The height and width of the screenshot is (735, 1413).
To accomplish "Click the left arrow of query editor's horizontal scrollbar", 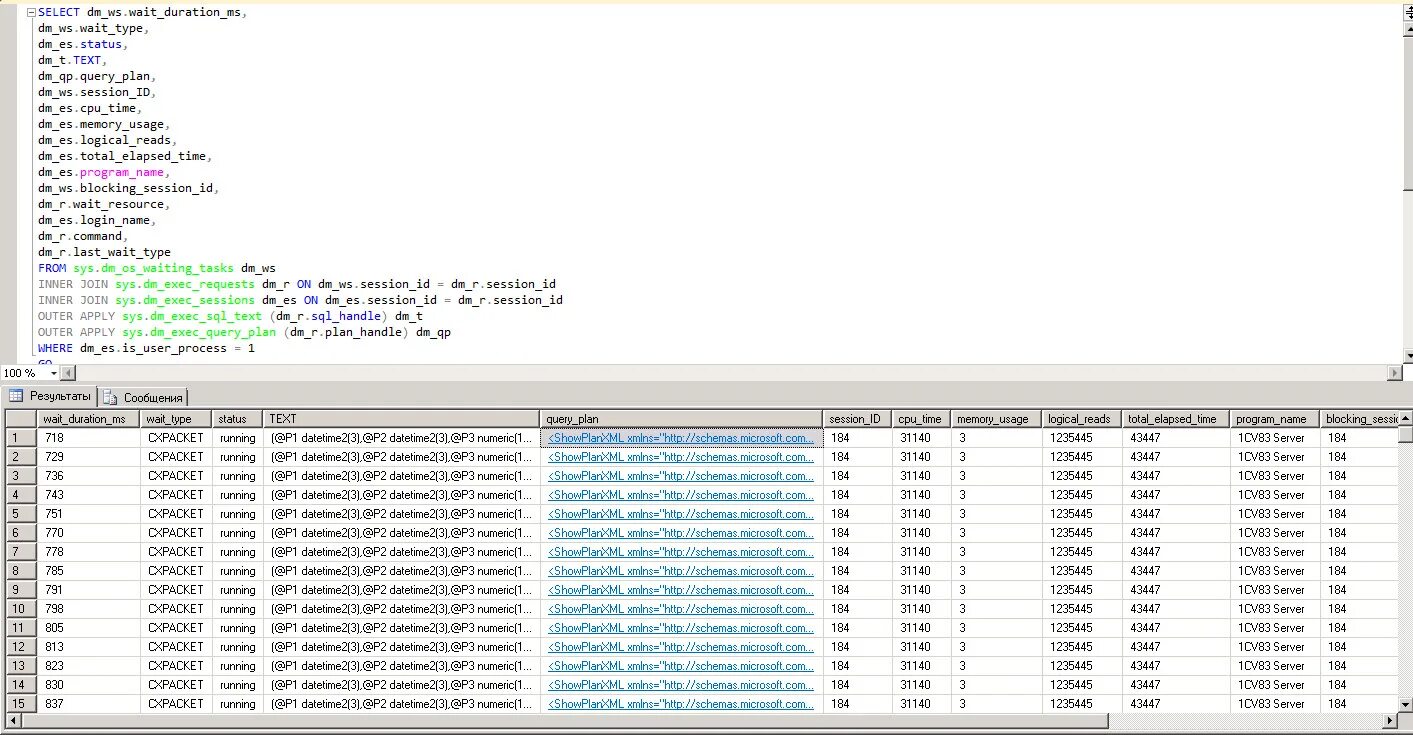I will coord(68,373).
